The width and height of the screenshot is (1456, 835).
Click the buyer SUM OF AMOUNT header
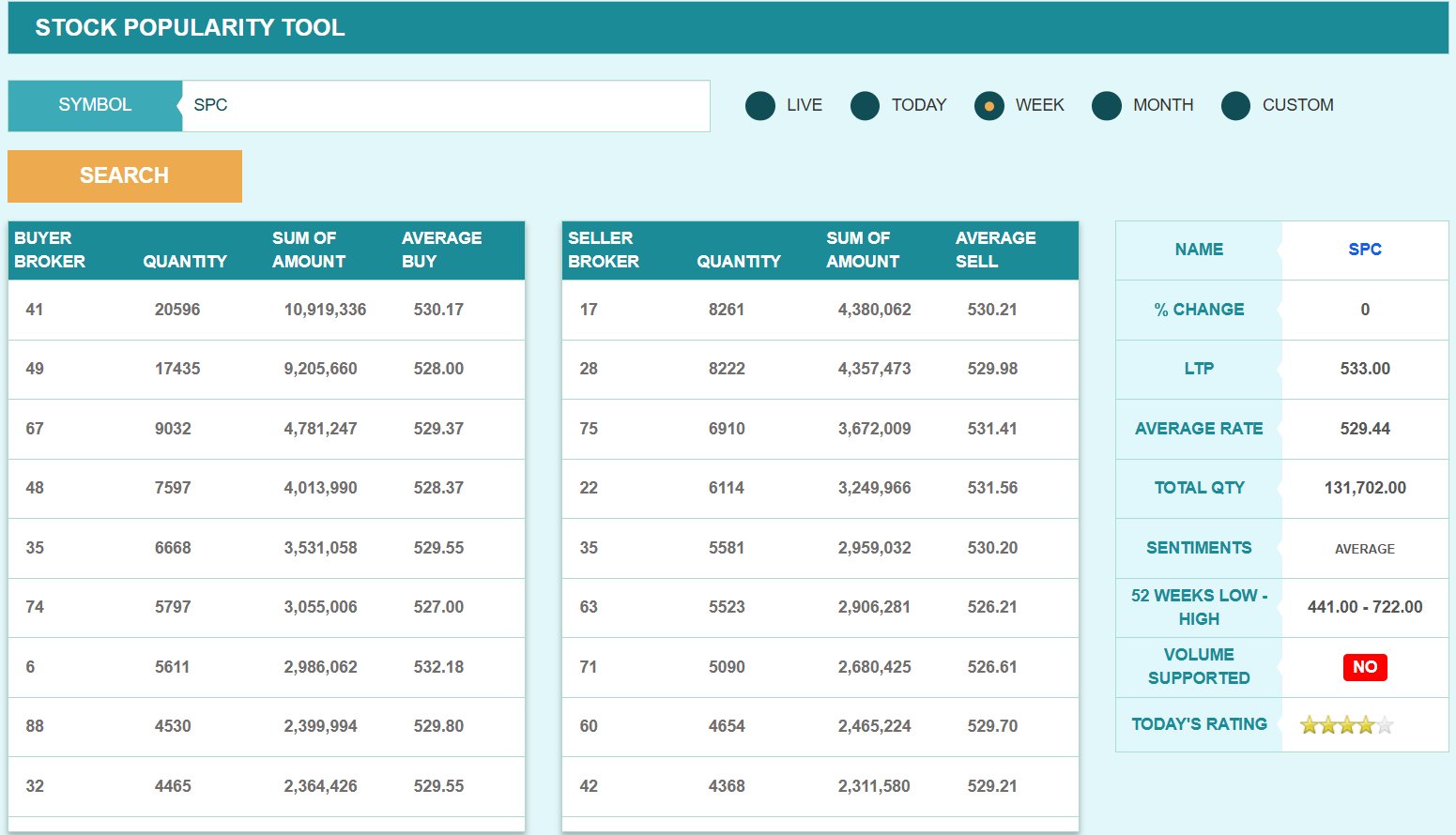pyautogui.click(x=309, y=250)
